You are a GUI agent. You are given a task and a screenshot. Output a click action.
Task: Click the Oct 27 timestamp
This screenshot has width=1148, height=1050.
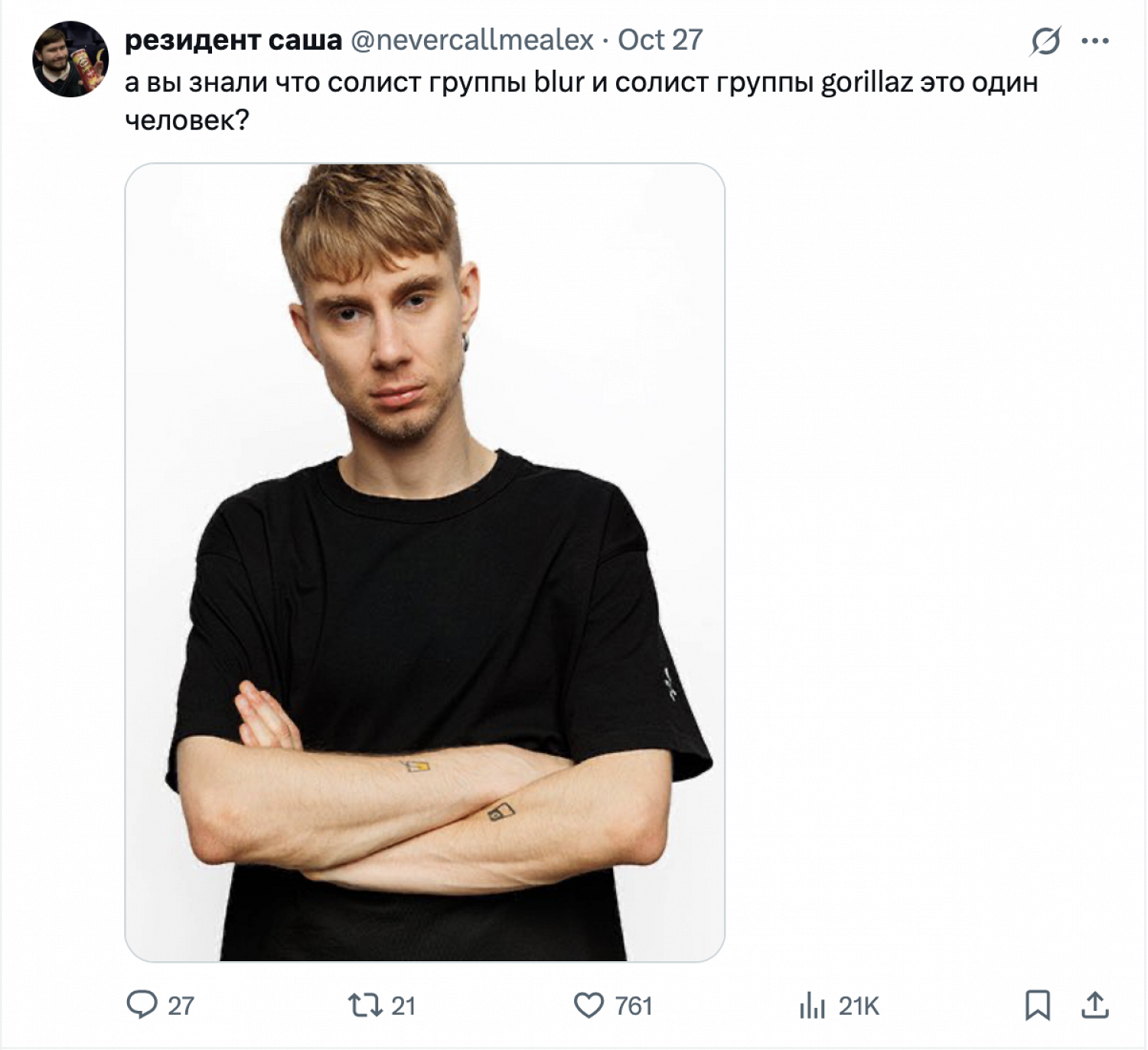point(660,41)
